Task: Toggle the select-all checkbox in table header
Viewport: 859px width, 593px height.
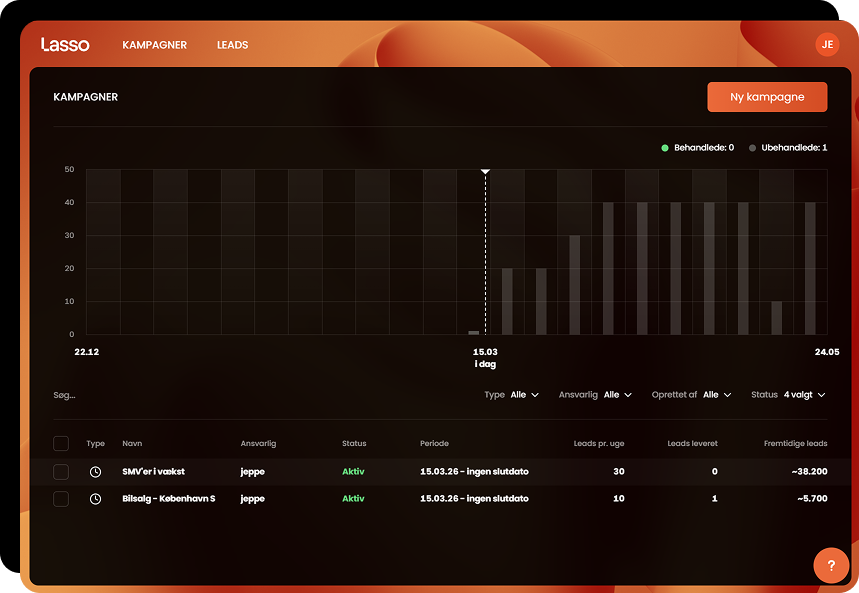Action: [x=61, y=443]
